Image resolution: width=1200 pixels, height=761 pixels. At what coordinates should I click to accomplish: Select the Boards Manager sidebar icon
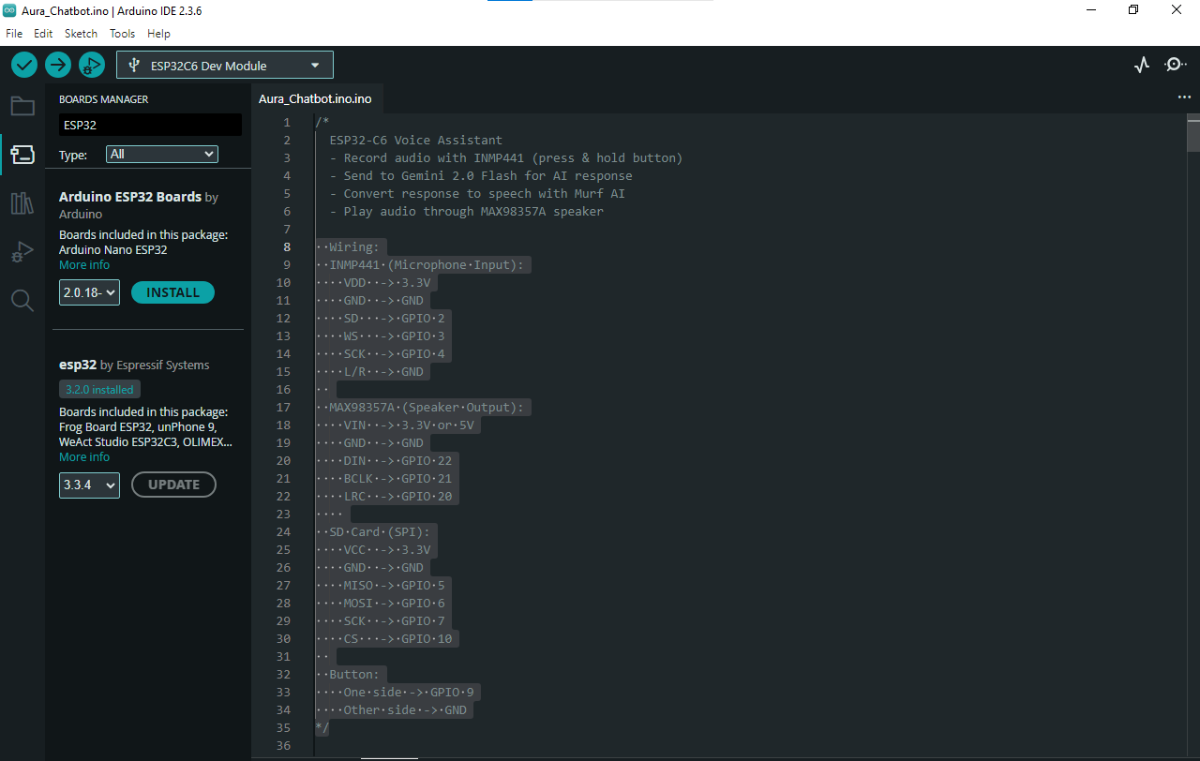[x=22, y=154]
